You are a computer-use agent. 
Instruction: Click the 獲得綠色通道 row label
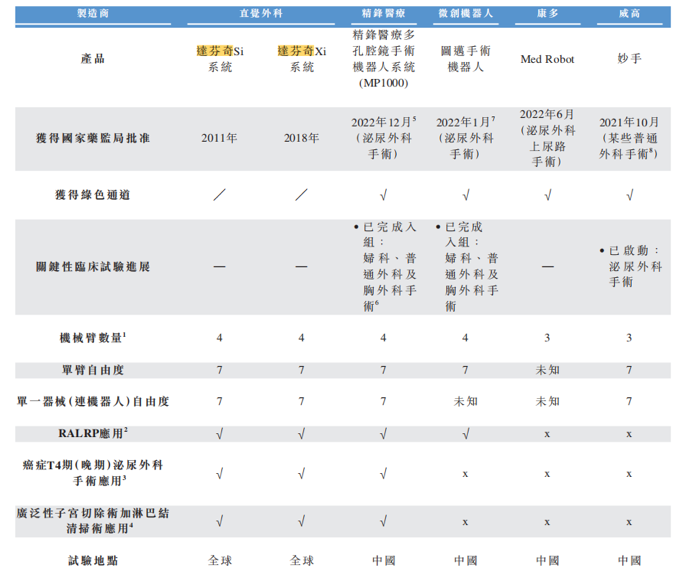[93, 195]
